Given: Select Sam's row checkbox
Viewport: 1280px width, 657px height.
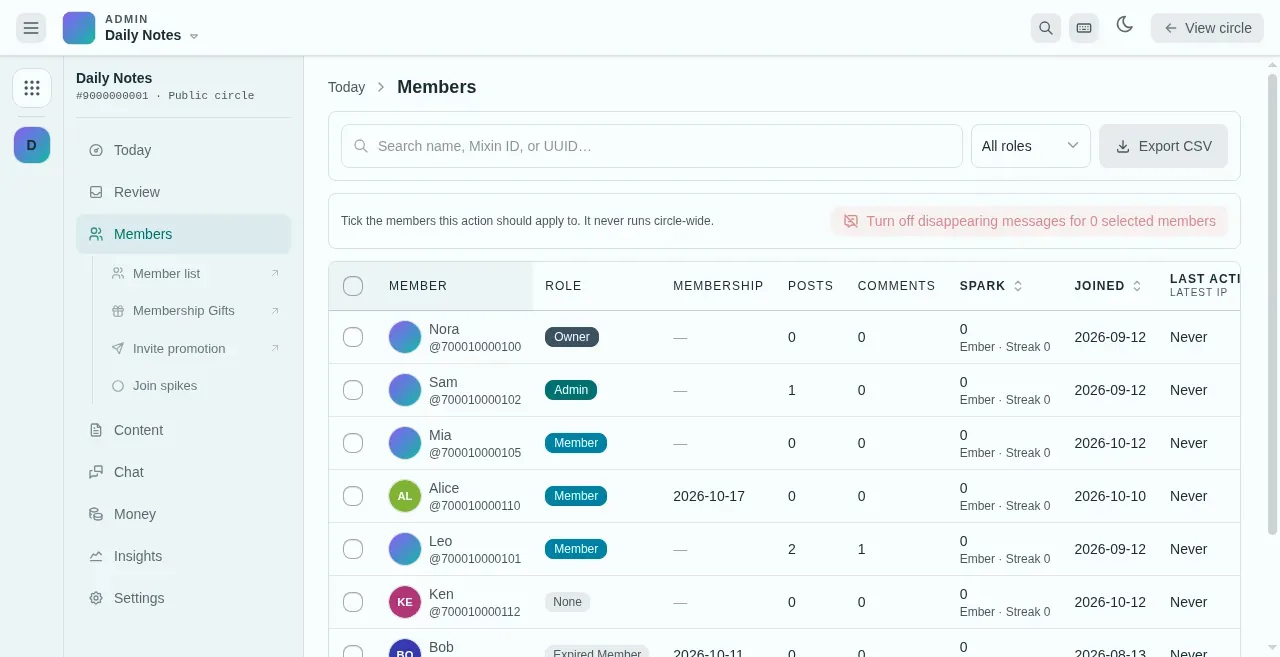Looking at the screenshot, I should (353, 390).
